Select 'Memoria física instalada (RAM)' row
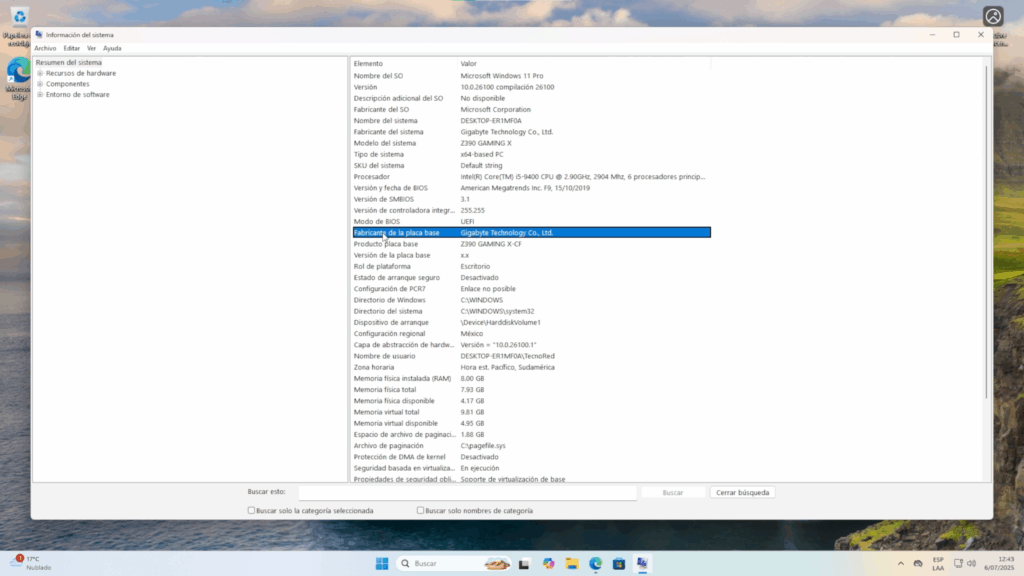The width and height of the screenshot is (1024, 576). [531, 378]
